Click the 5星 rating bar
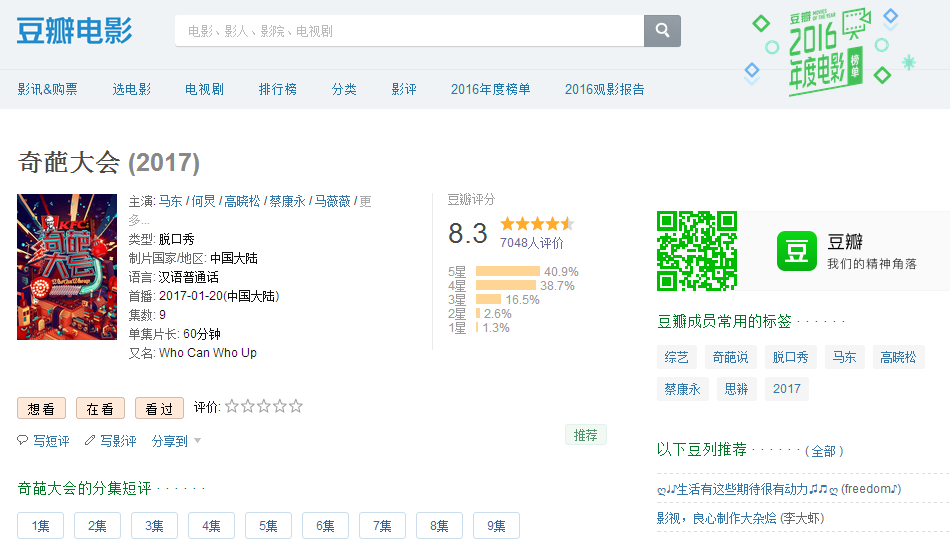 coord(508,271)
